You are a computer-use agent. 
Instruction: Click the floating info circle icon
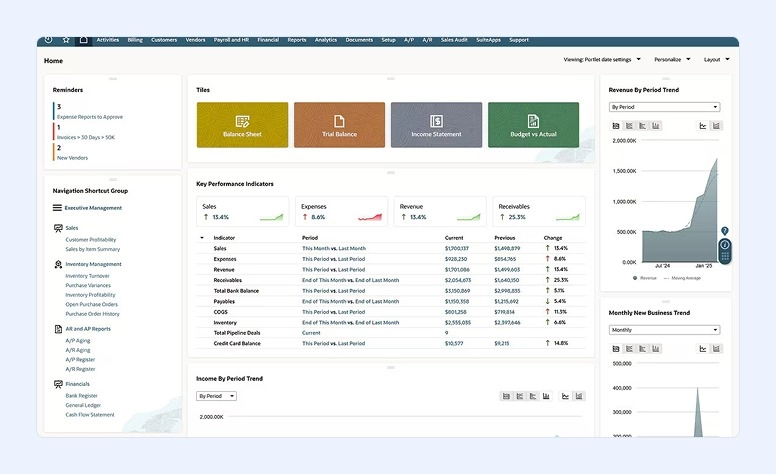click(x=725, y=244)
